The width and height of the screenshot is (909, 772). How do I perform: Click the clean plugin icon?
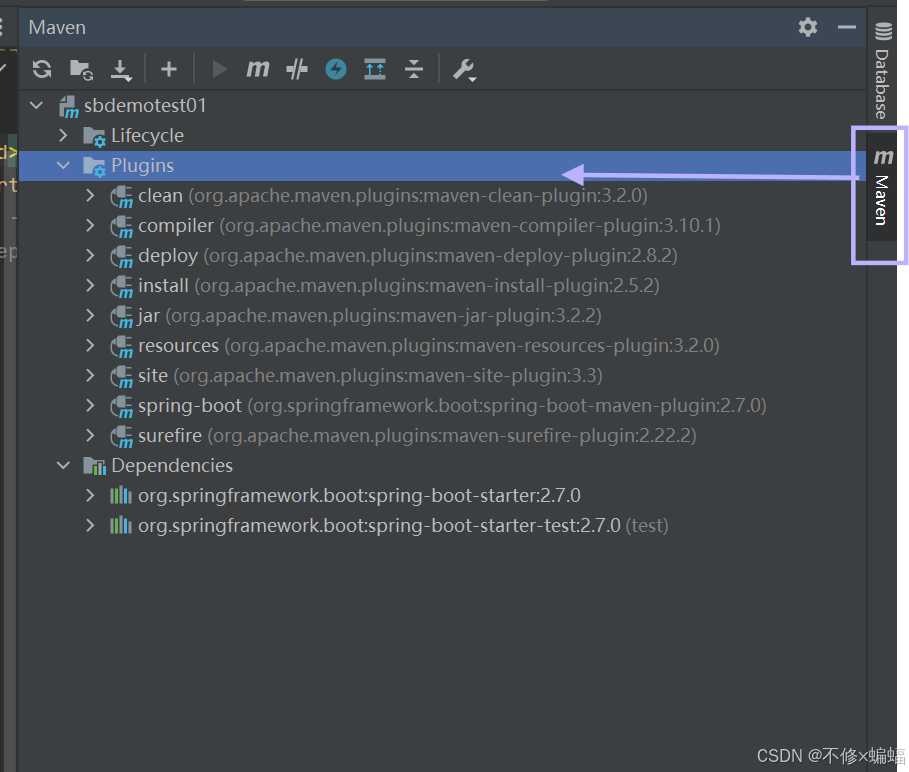122,197
